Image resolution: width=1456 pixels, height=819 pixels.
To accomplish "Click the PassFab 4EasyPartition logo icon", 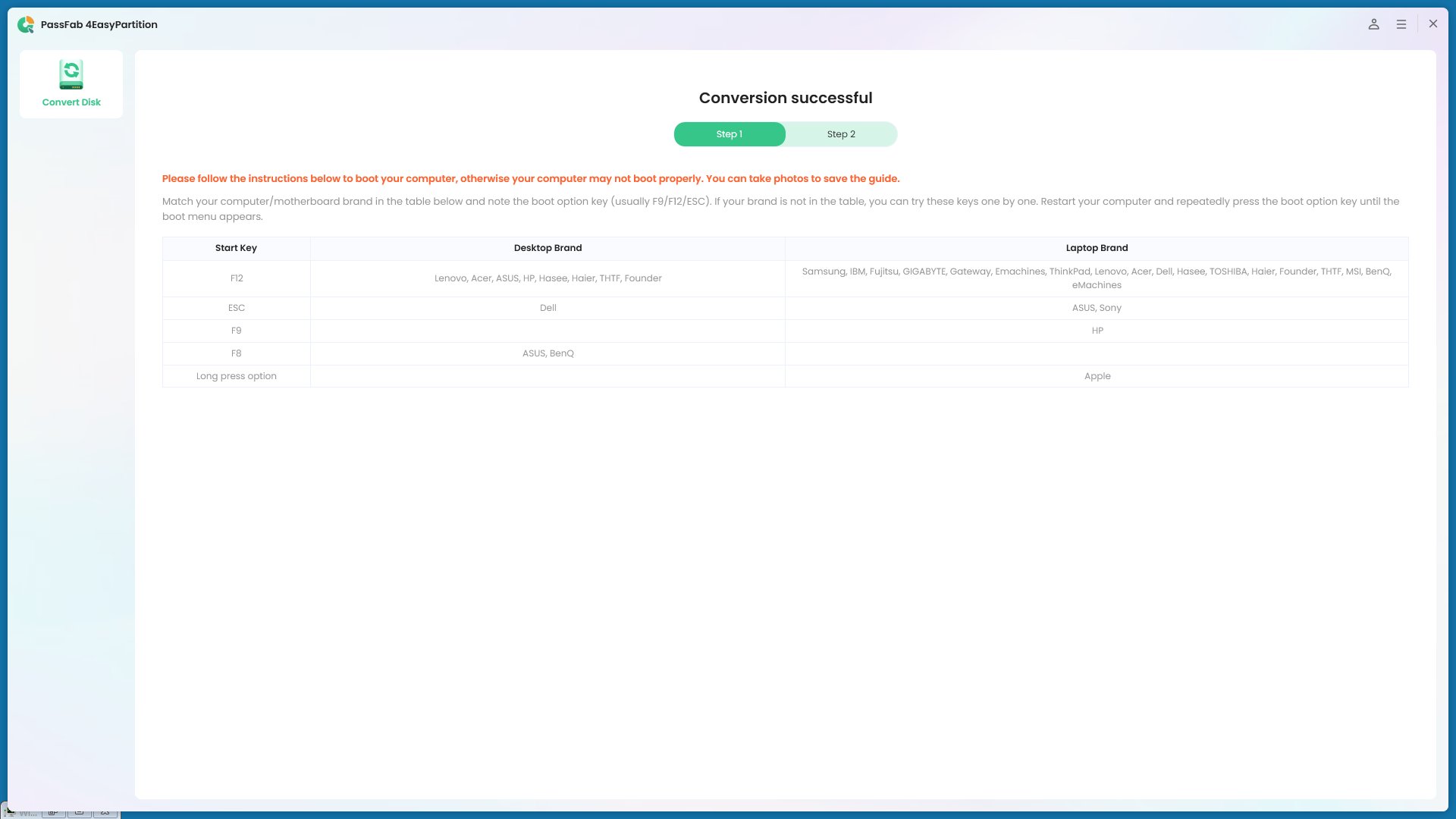I will pyautogui.click(x=26, y=24).
